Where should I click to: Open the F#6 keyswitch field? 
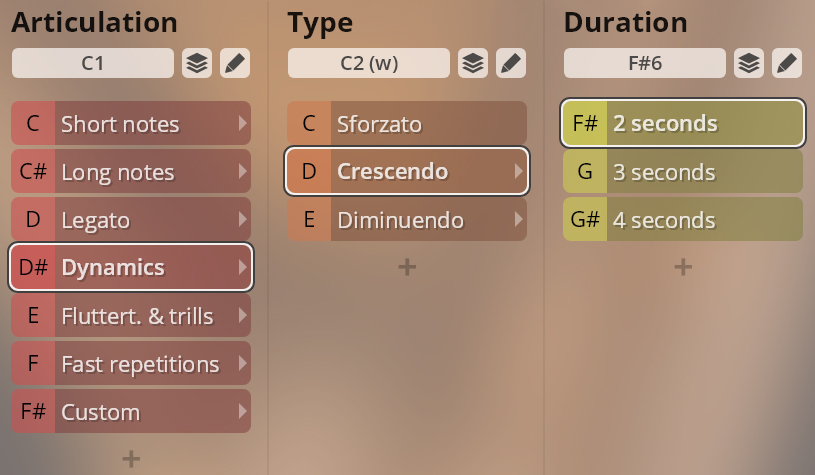point(645,63)
